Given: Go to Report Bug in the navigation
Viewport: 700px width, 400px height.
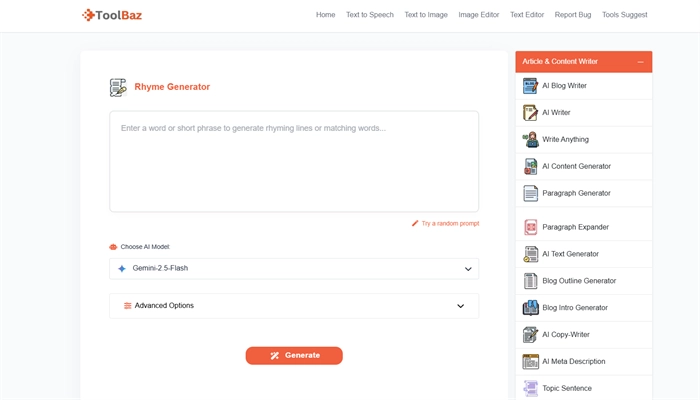Looking at the screenshot, I should tap(573, 15).
